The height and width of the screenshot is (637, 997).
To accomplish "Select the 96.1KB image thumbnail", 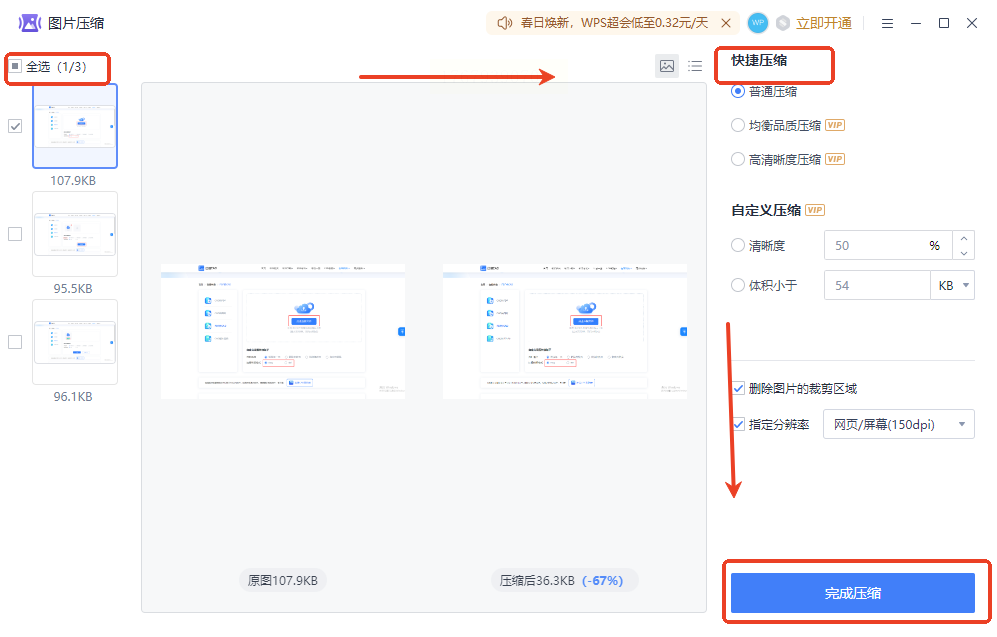I will tap(75, 342).
